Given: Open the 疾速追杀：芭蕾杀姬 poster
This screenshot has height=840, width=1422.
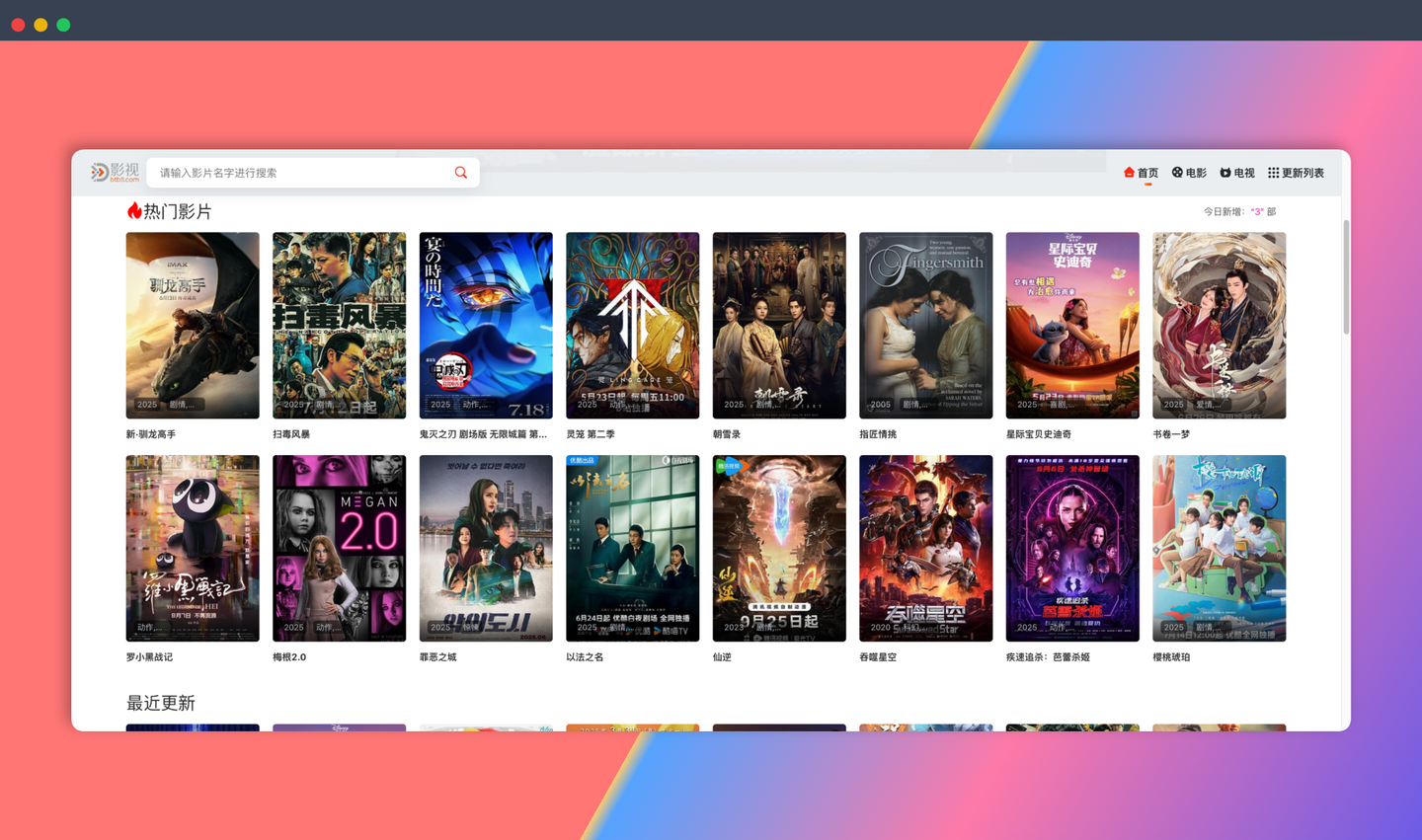Looking at the screenshot, I should [x=1072, y=548].
